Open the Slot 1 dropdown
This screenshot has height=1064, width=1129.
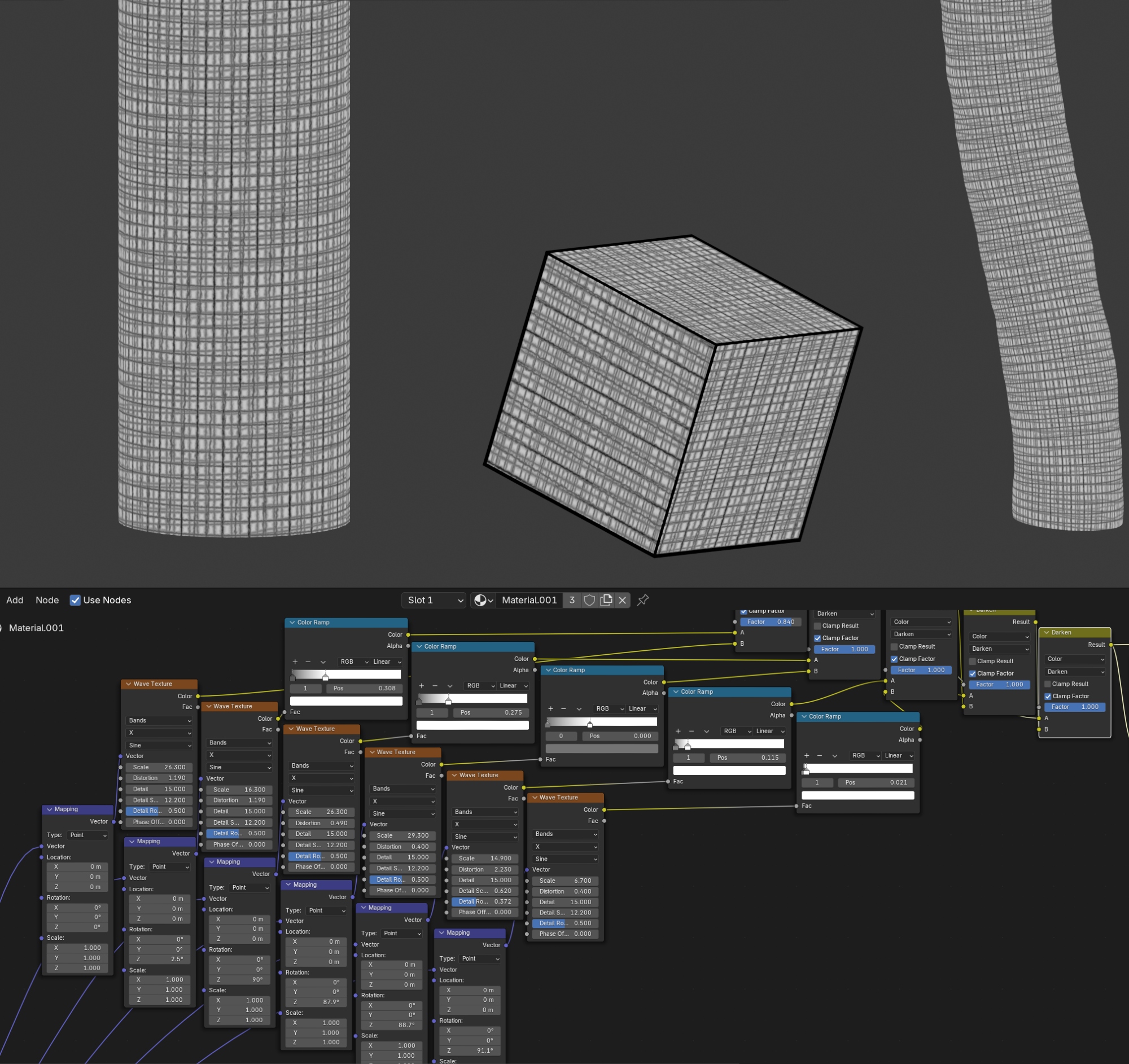[435, 600]
